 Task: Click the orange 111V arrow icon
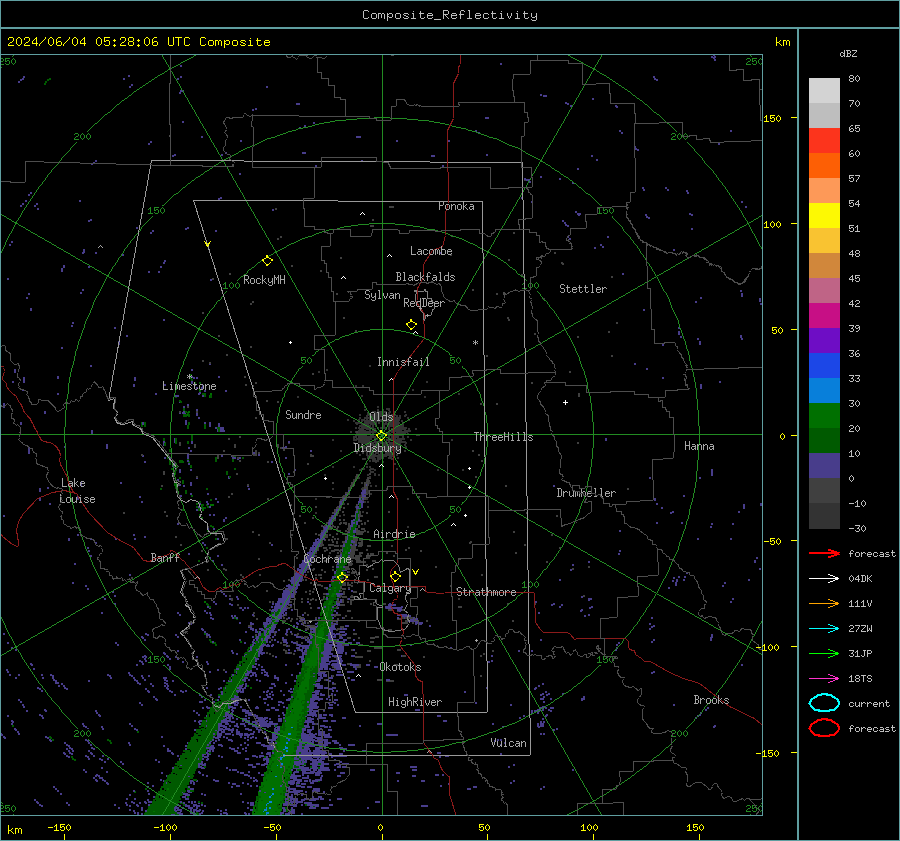point(824,603)
